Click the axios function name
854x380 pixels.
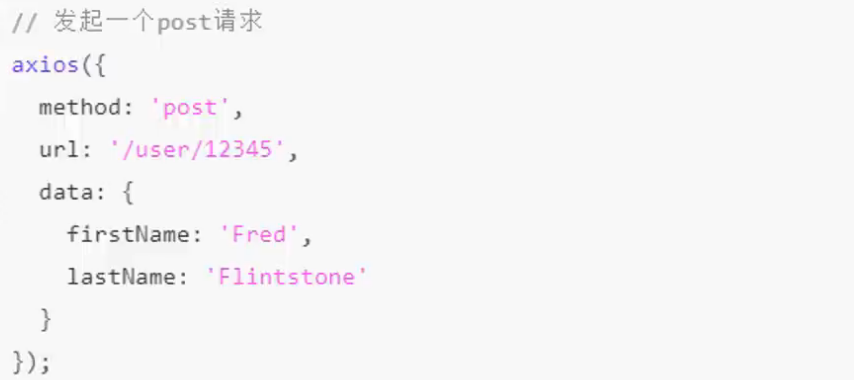click(x=46, y=65)
